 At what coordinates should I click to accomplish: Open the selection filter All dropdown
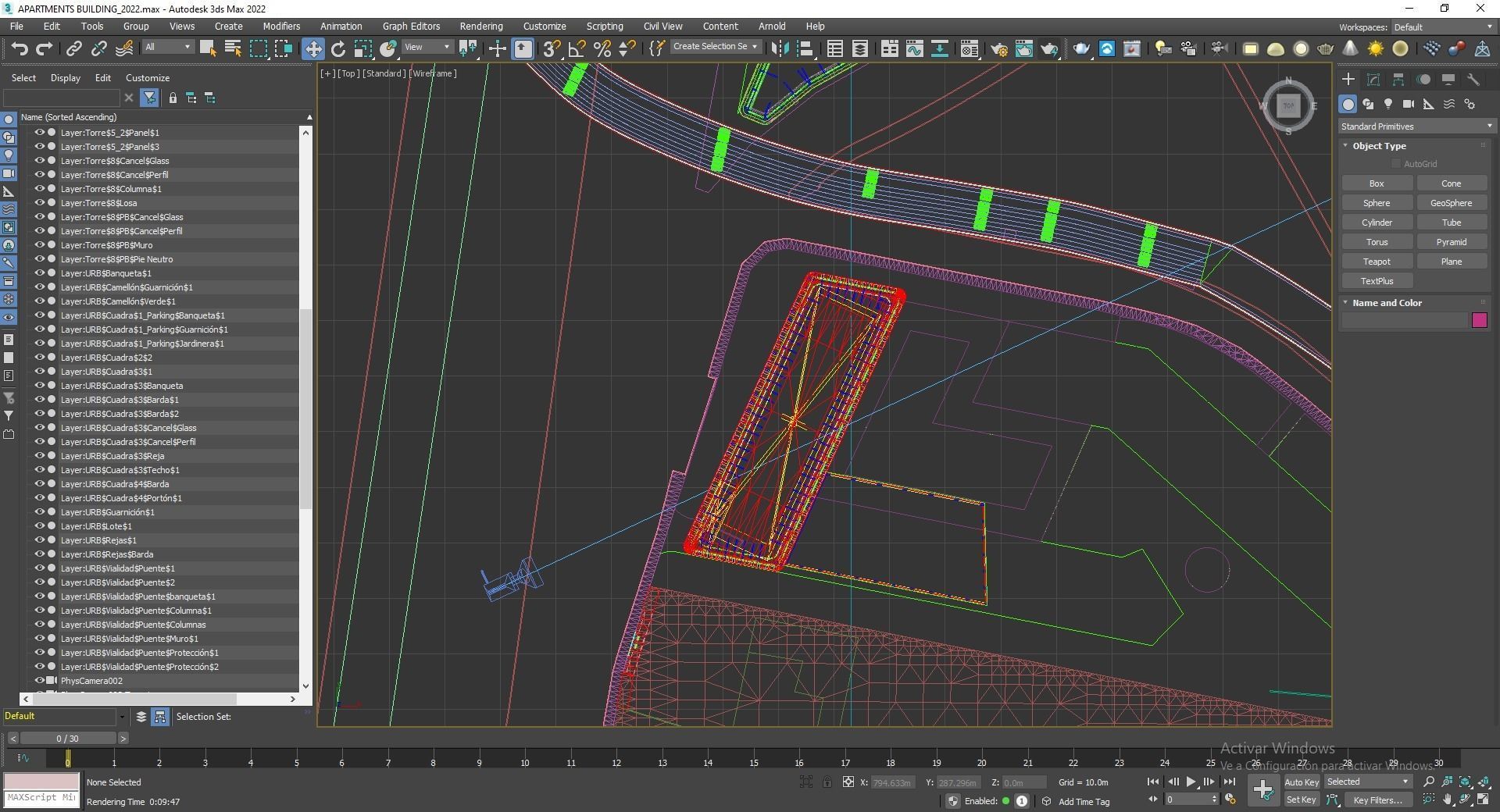pos(168,47)
